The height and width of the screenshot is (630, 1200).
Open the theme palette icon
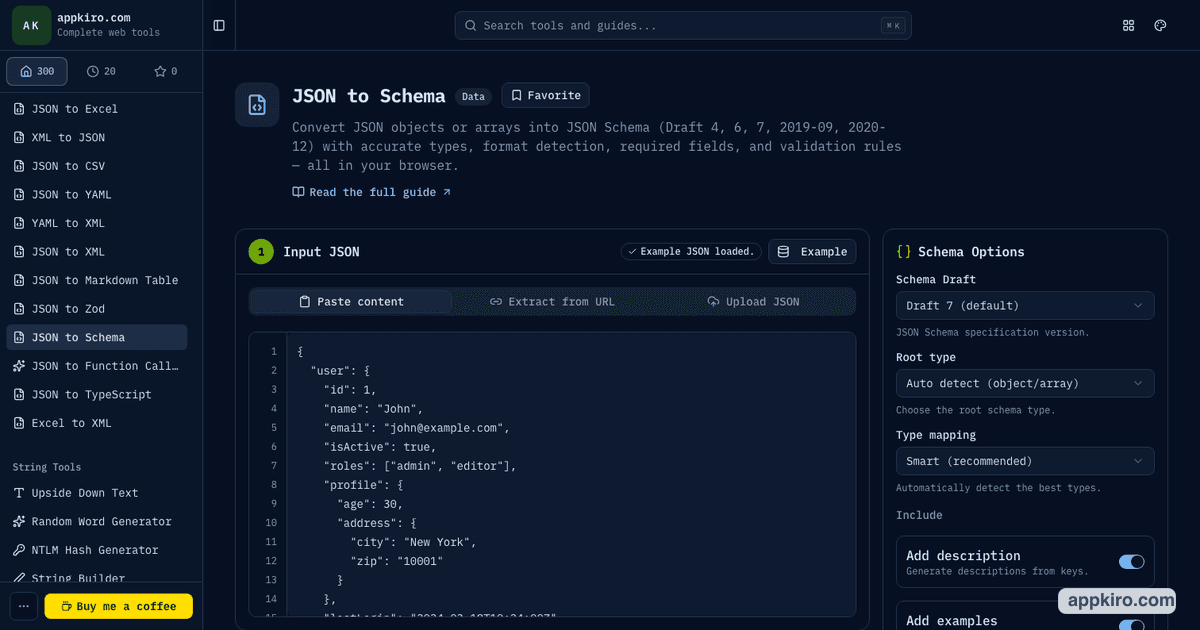pos(1160,25)
